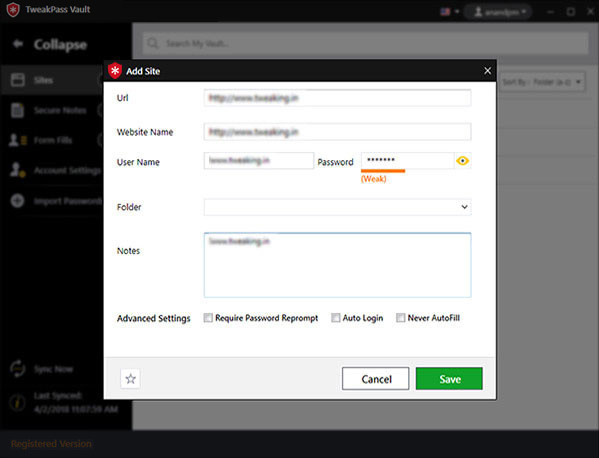
Task: Open Secure Notes in sidebar
Action: point(52,110)
